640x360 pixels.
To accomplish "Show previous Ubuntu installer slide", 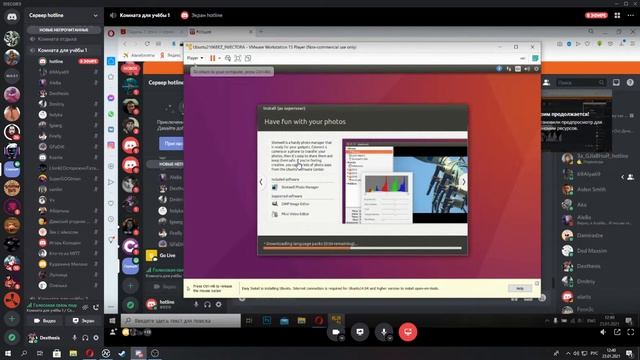I will pos(261,182).
